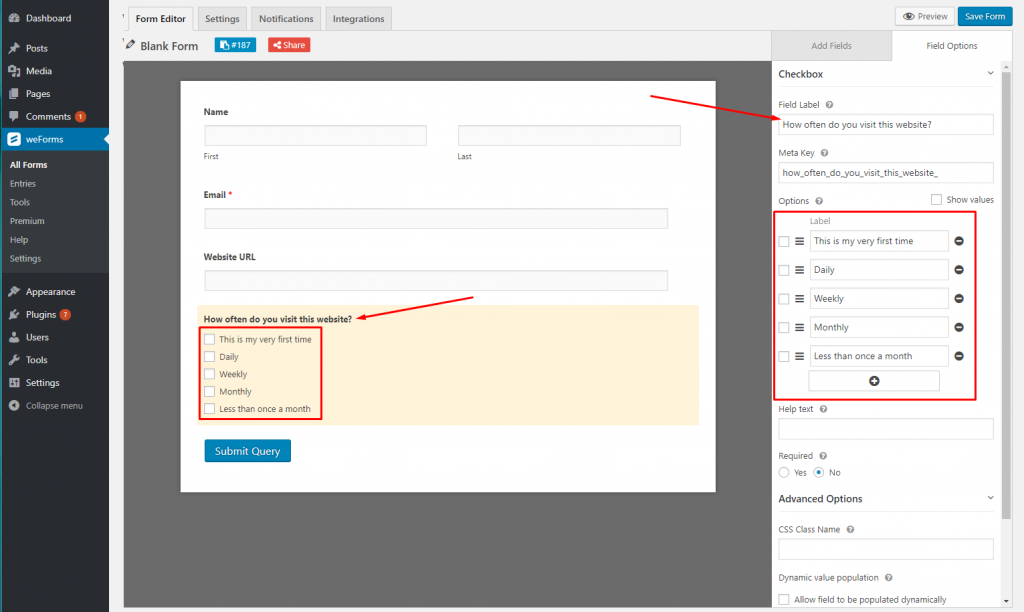Image resolution: width=1024 pixels, height=612 pixels.
Task: Check the box next to Monthly option
Action: click(782, 327)
